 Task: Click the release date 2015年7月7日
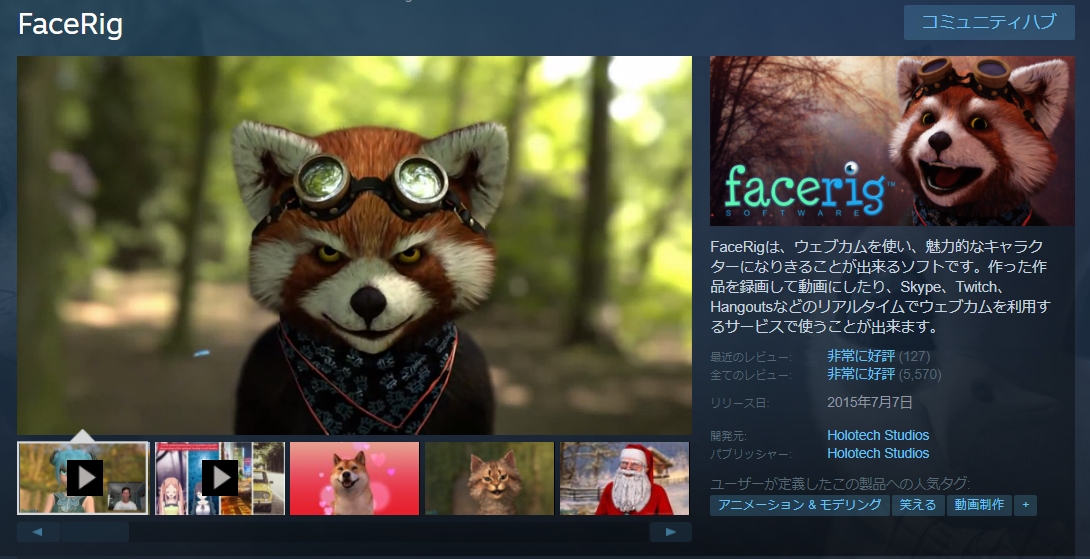[870, 402]
